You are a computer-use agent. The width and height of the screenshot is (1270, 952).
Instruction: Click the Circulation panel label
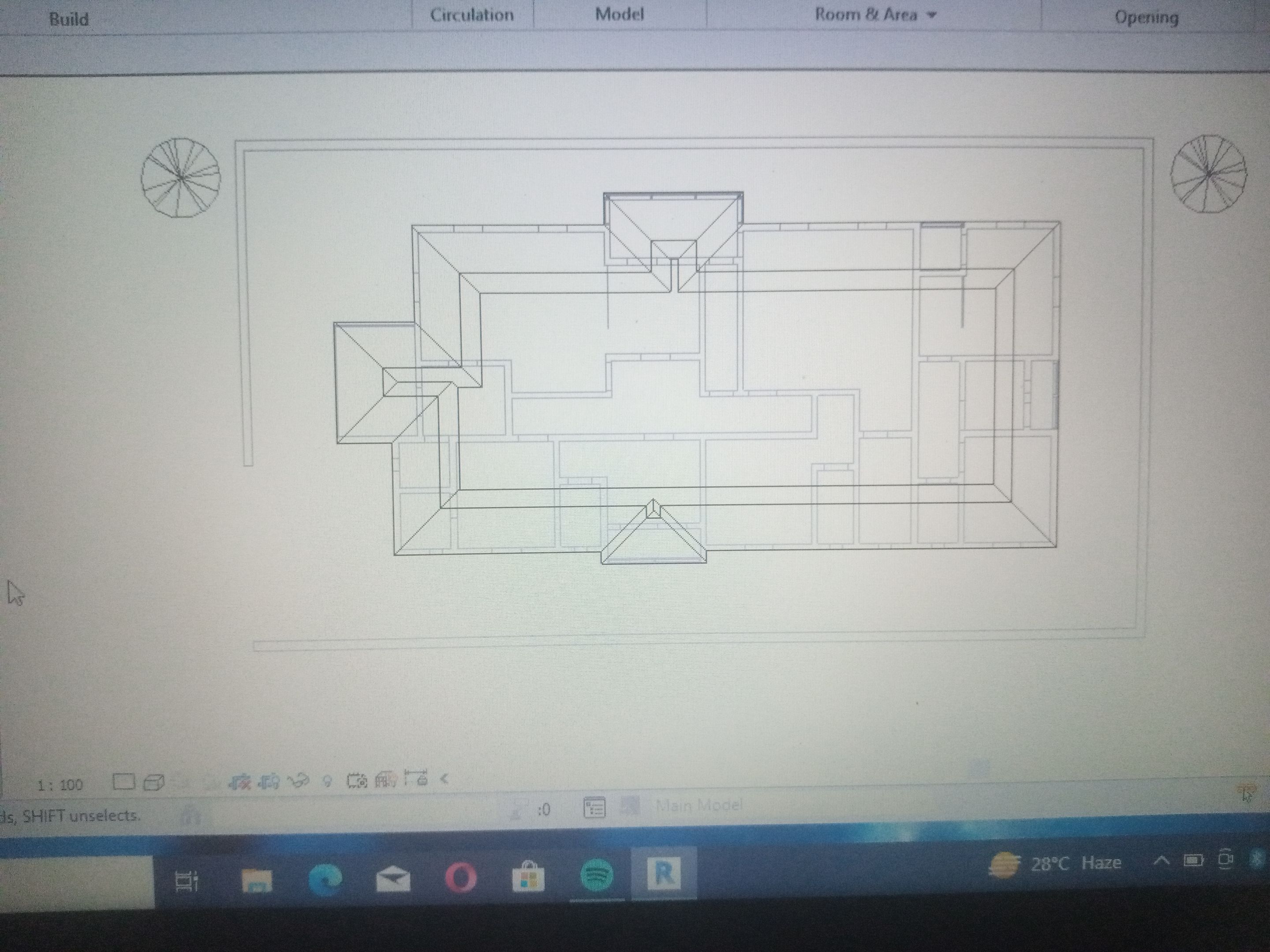471,15
